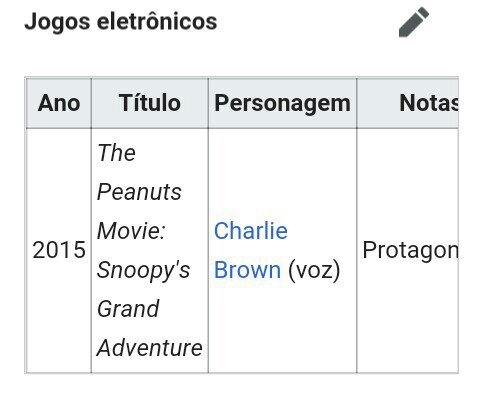
Task: Click the italic word Peanuts
Action: (139, 192)
